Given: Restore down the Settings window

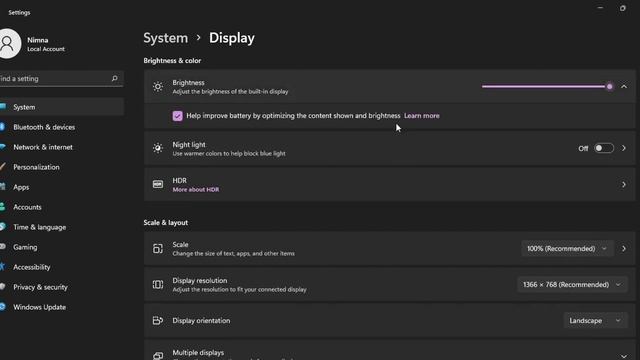Looking at the screenshot, I should tap(622, 8).
